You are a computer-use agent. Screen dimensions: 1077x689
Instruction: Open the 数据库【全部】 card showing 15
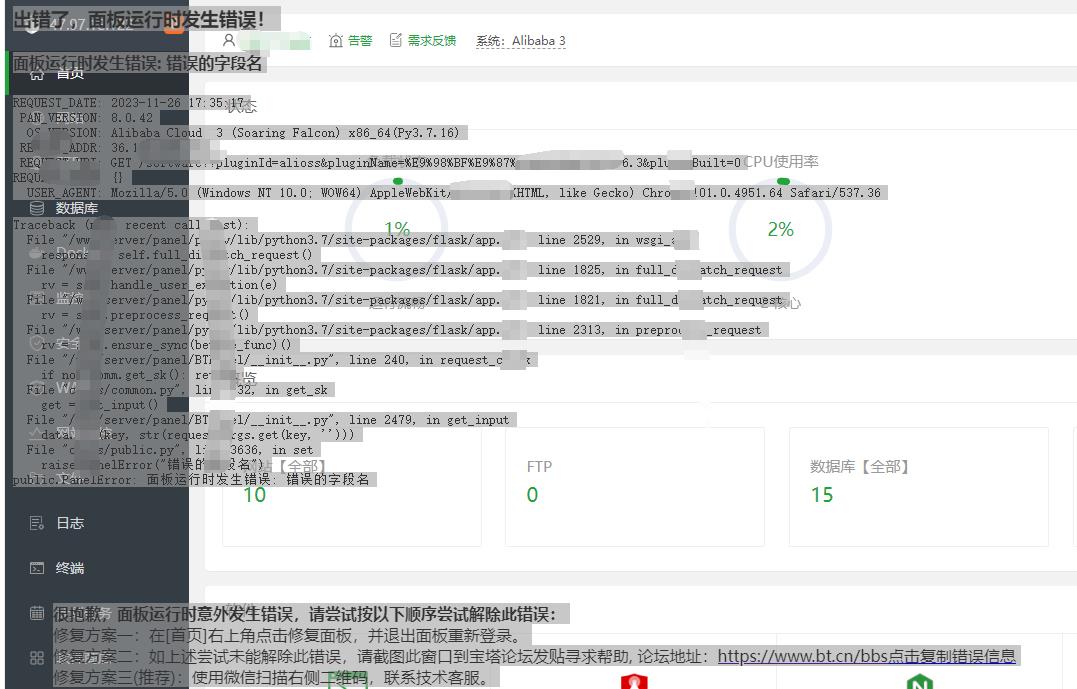919,486
